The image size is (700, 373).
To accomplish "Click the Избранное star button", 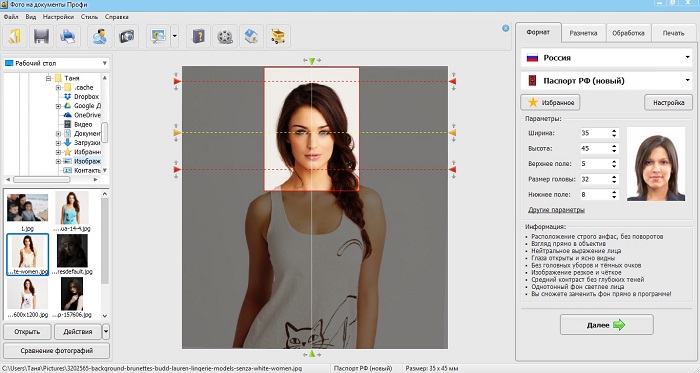I will pyautogui.click(x=550, y=103).
